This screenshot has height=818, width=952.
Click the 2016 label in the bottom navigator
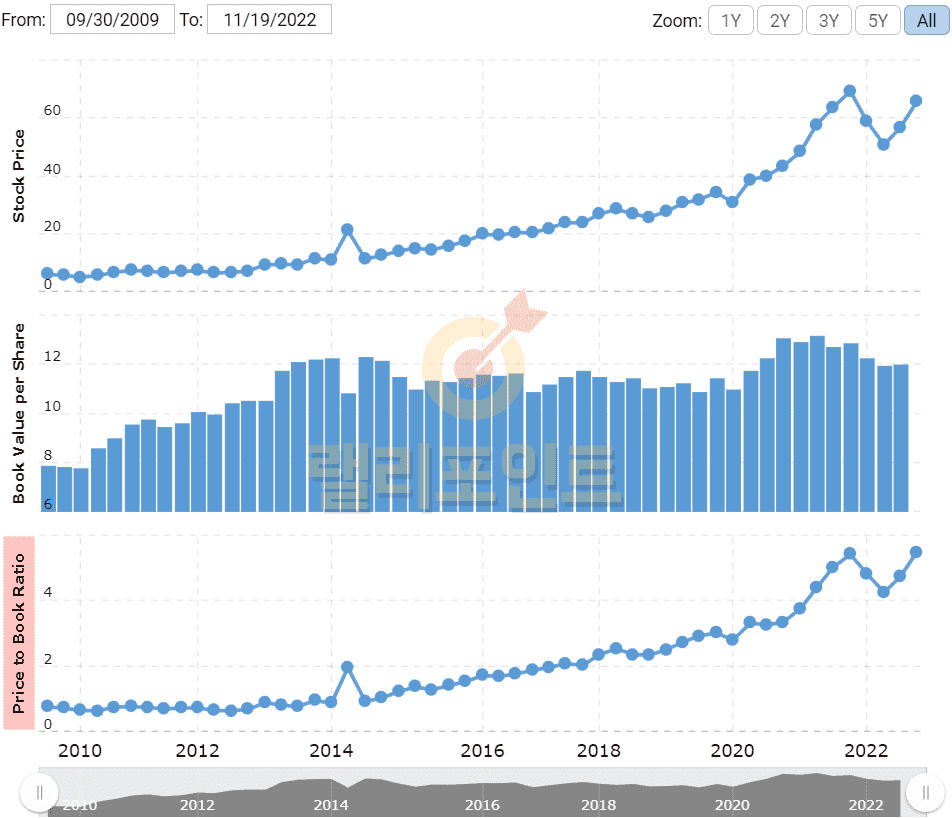click(x=482, y=804)
